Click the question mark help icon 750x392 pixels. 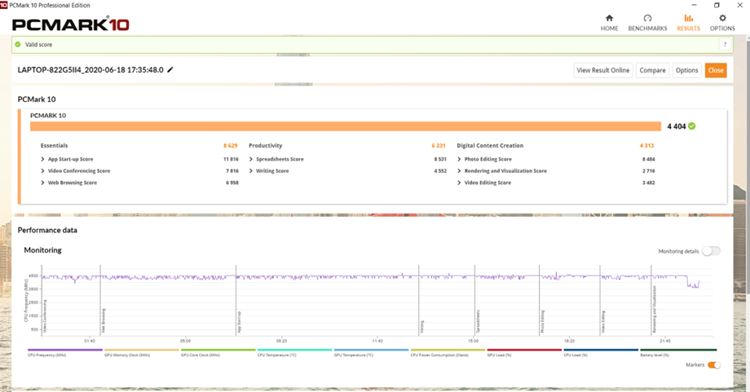click(x=725, y=44)
